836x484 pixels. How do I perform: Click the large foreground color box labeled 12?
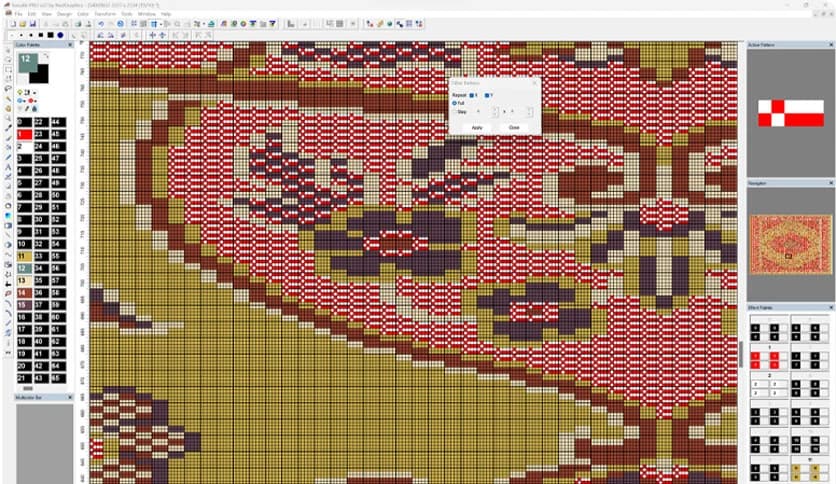(27, 62)
